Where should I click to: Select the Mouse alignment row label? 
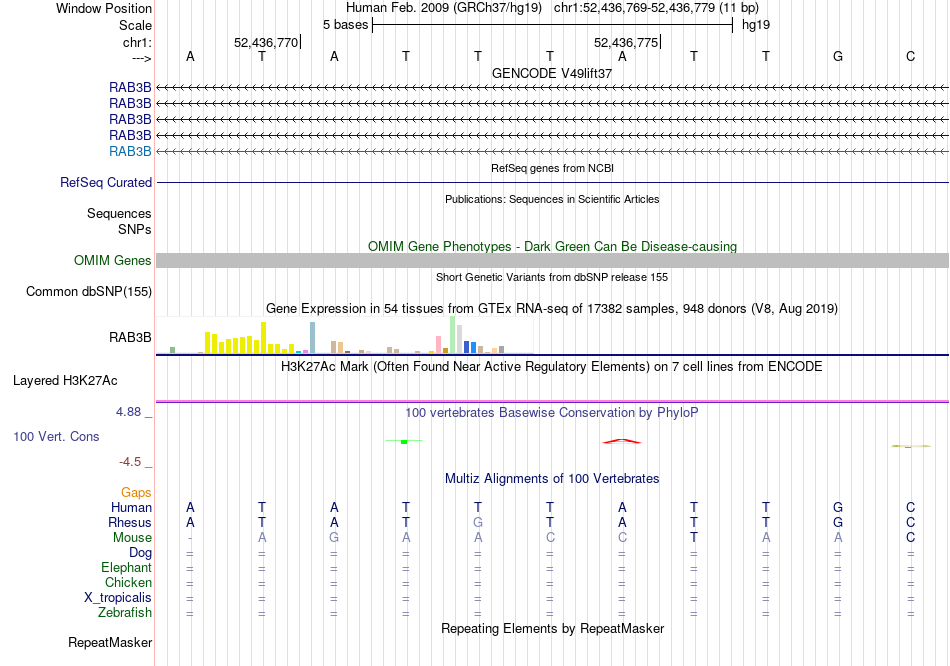(132, 538)
